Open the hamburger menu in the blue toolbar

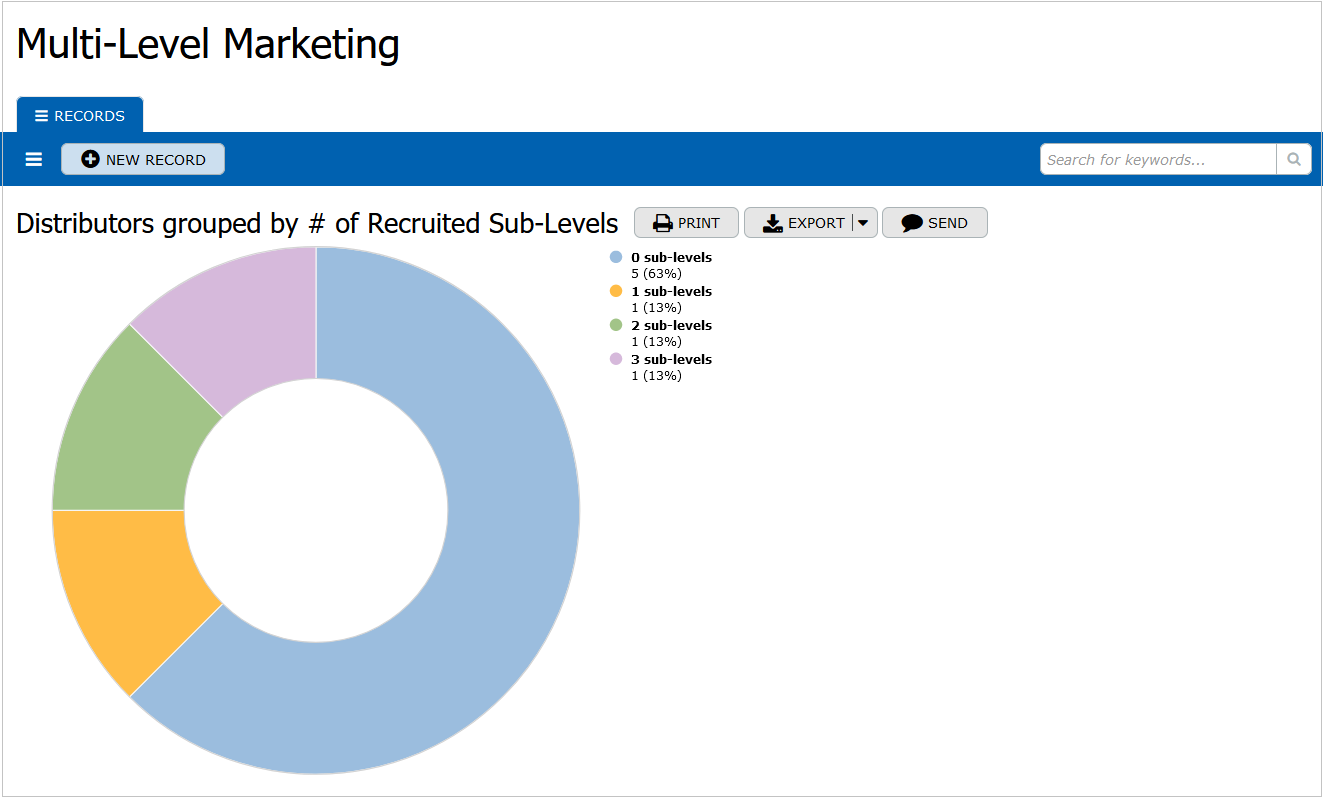tap(34, 159)
